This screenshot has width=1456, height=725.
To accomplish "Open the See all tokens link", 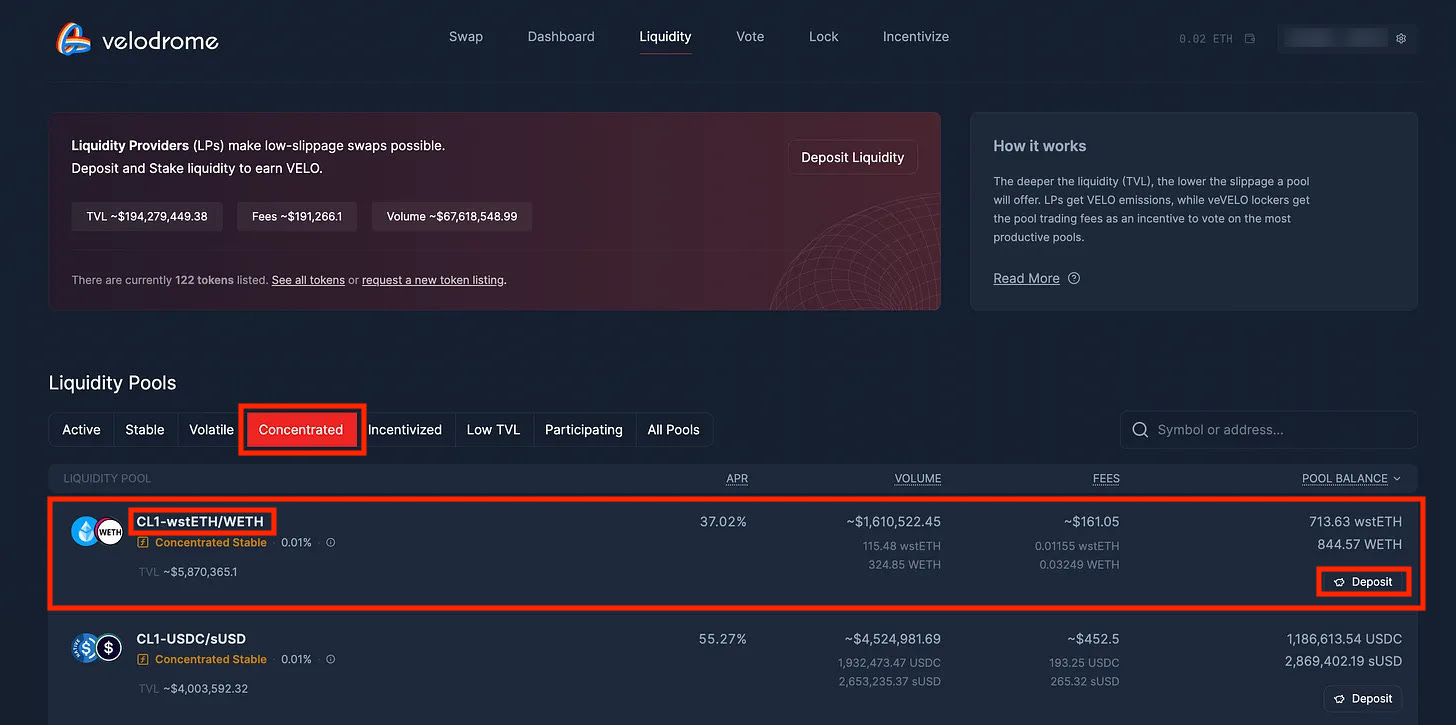I will 308,280.
